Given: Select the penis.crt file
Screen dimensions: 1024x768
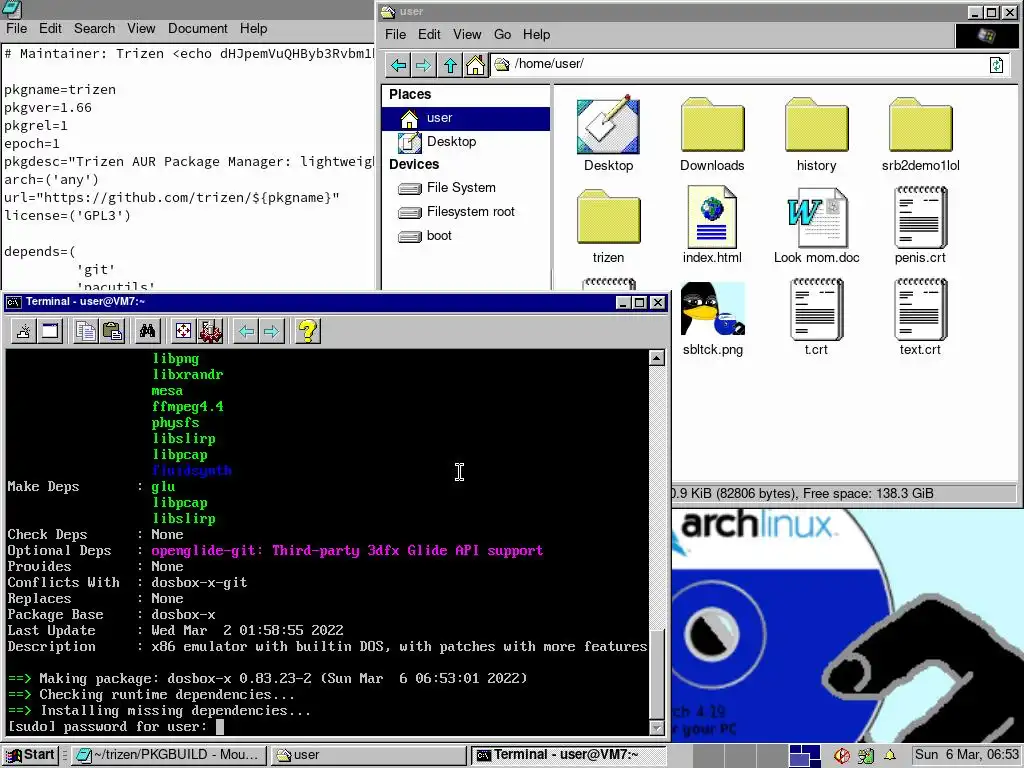Looking at the screenshot, I should pyautogui.click(x=920, y=225).
